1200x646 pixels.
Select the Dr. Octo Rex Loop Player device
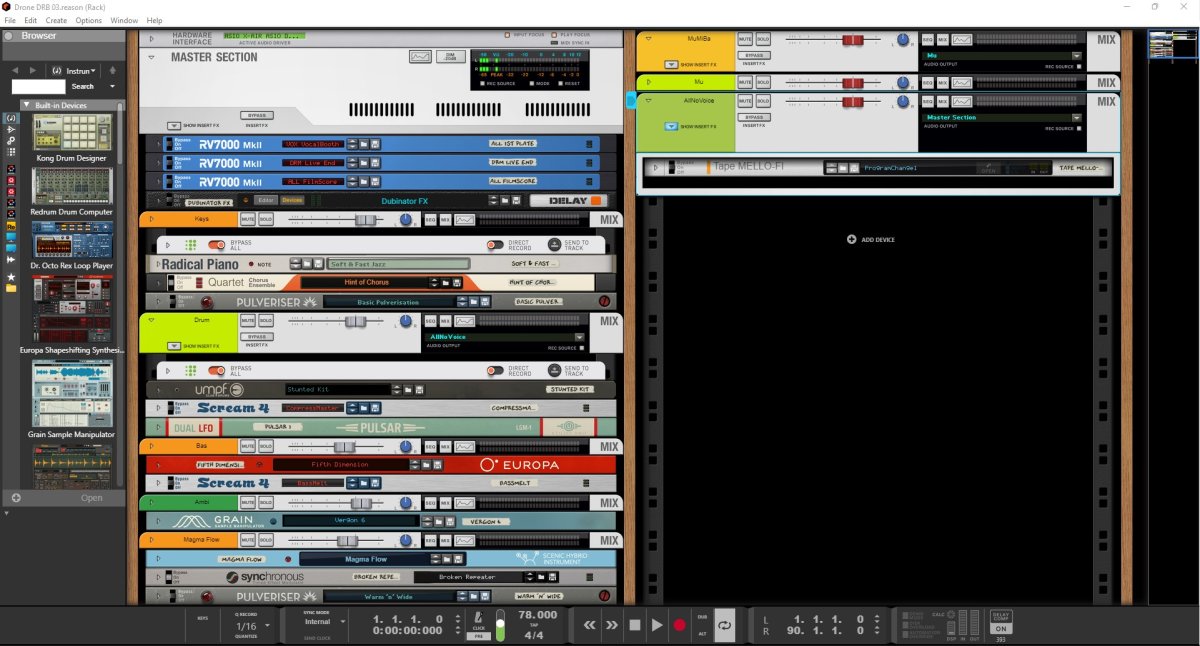pos(72,244)
